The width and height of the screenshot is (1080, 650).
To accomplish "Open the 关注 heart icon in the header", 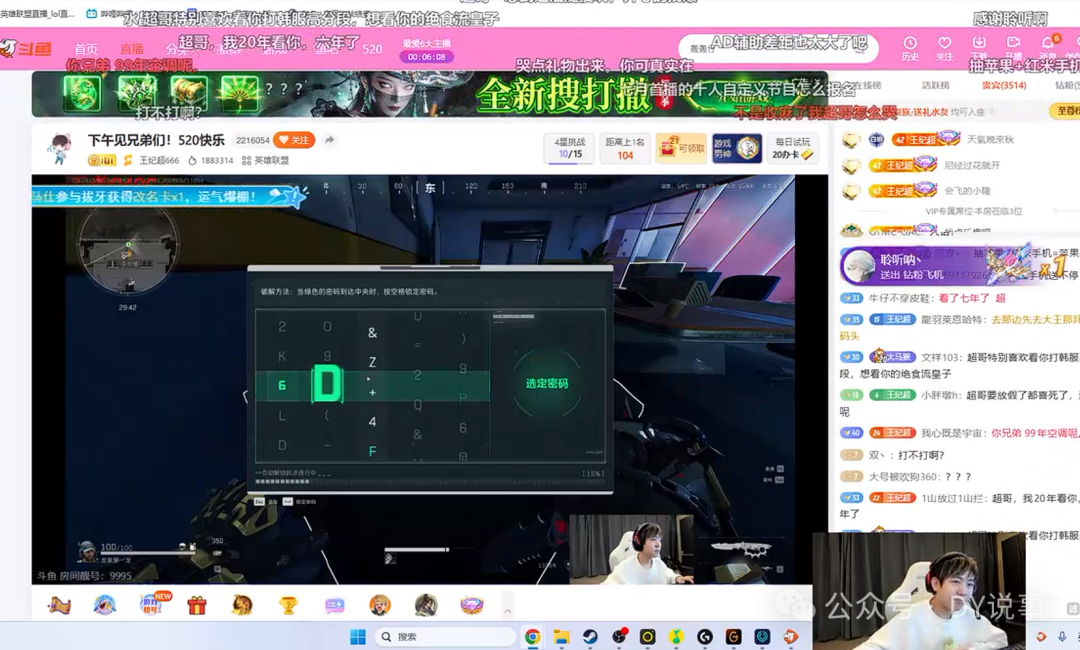I will point(944,48).
